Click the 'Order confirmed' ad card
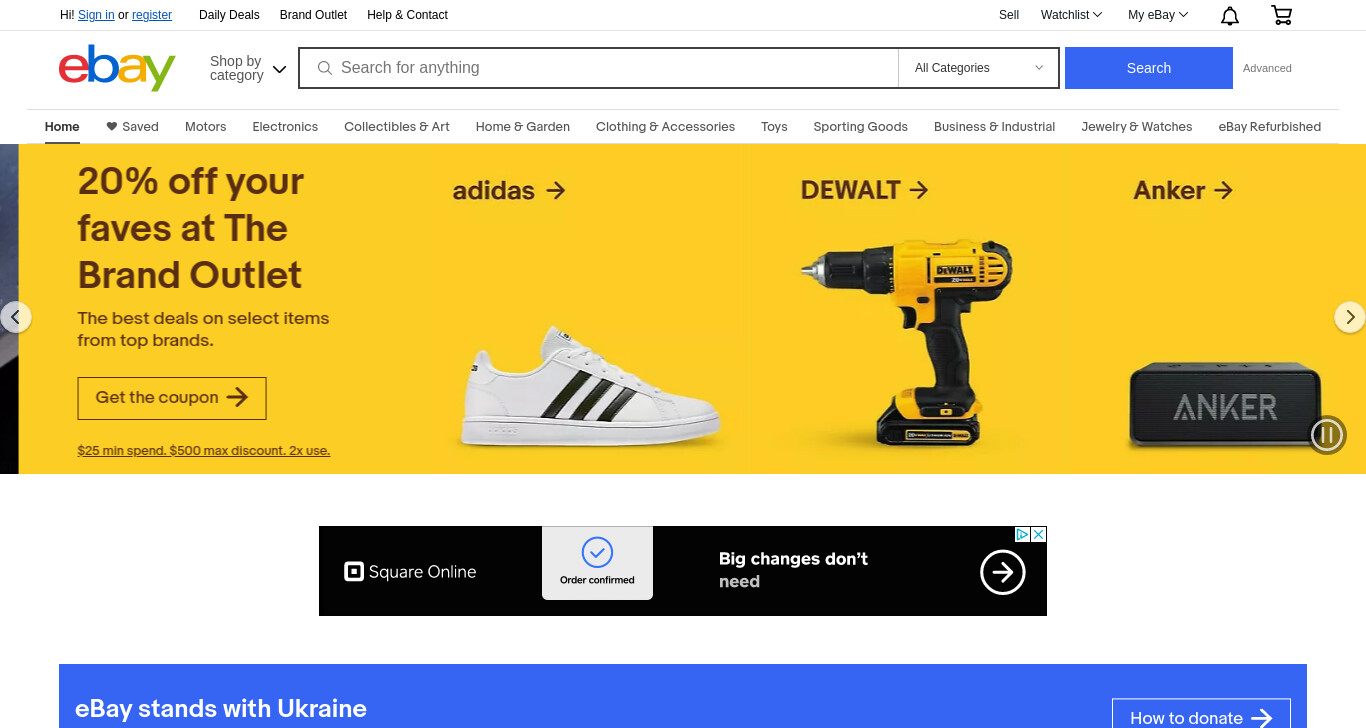Image resolution: width=1366 pixels, height=728 pixels. click(x=597, y=563)
